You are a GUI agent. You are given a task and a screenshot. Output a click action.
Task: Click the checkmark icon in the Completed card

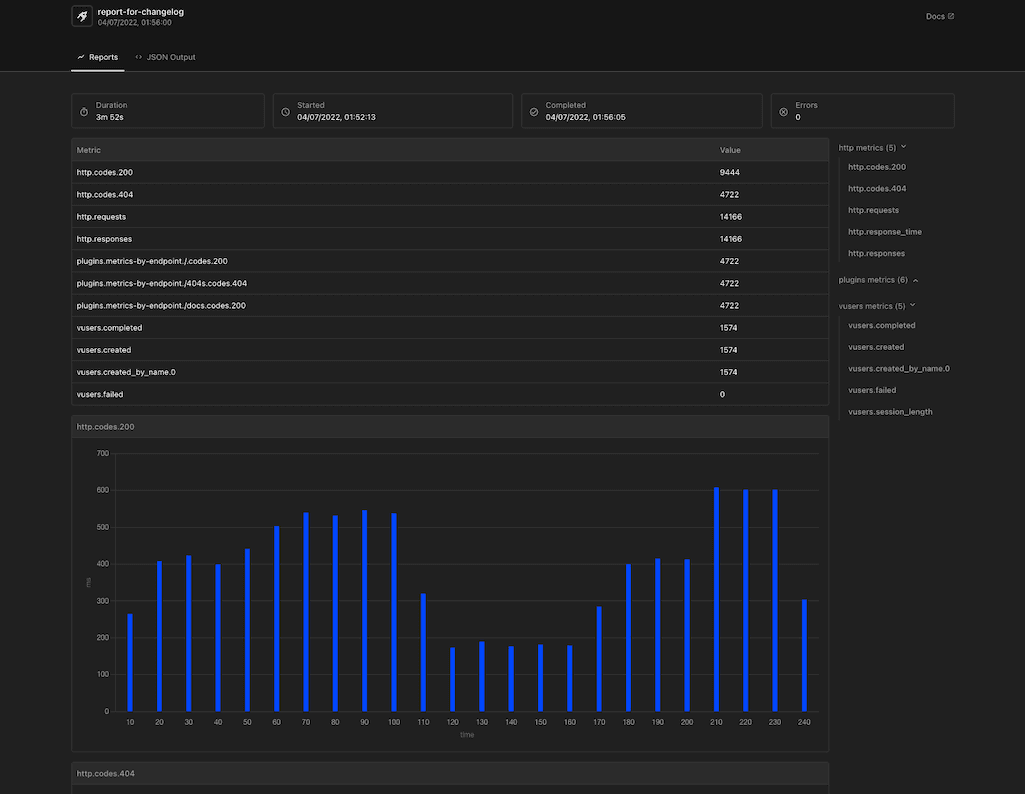pyautogui.click(x=535, y=110)
